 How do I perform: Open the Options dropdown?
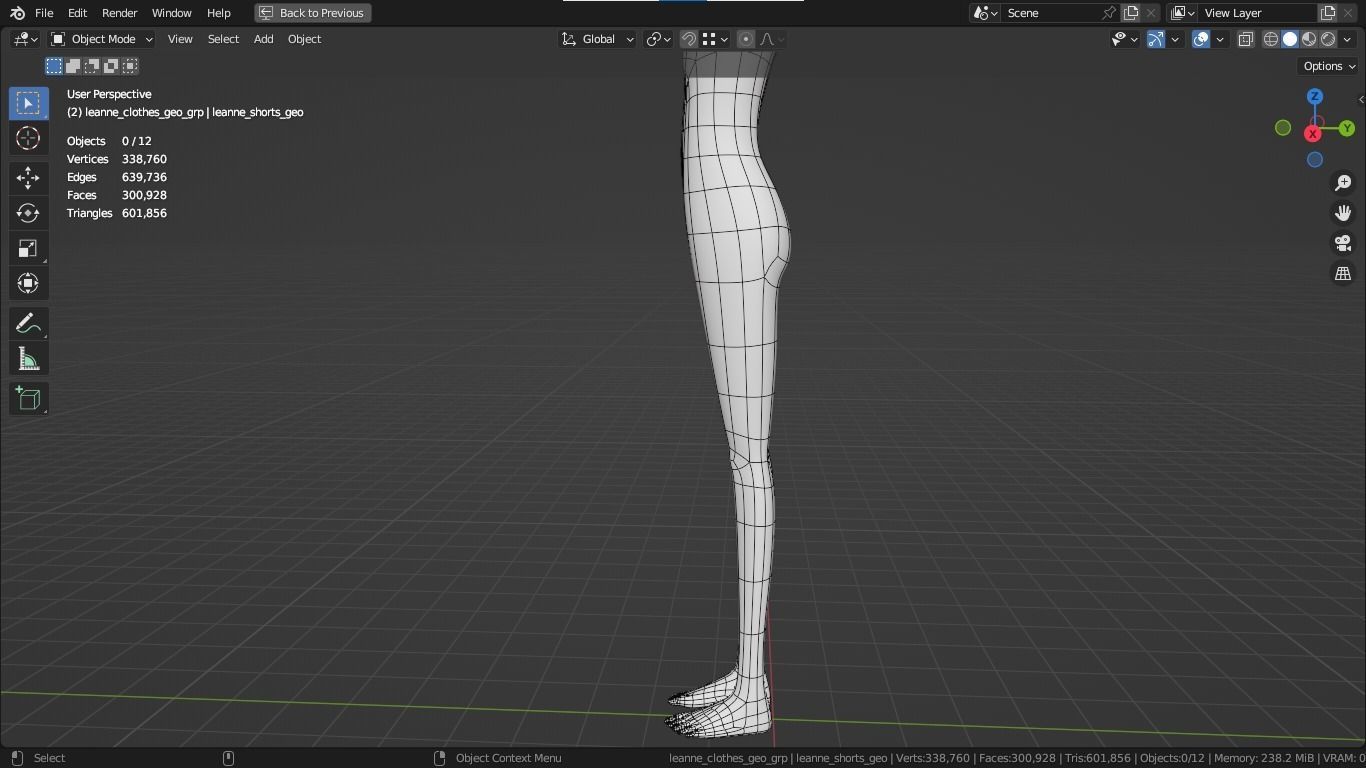click(1329, 66)
